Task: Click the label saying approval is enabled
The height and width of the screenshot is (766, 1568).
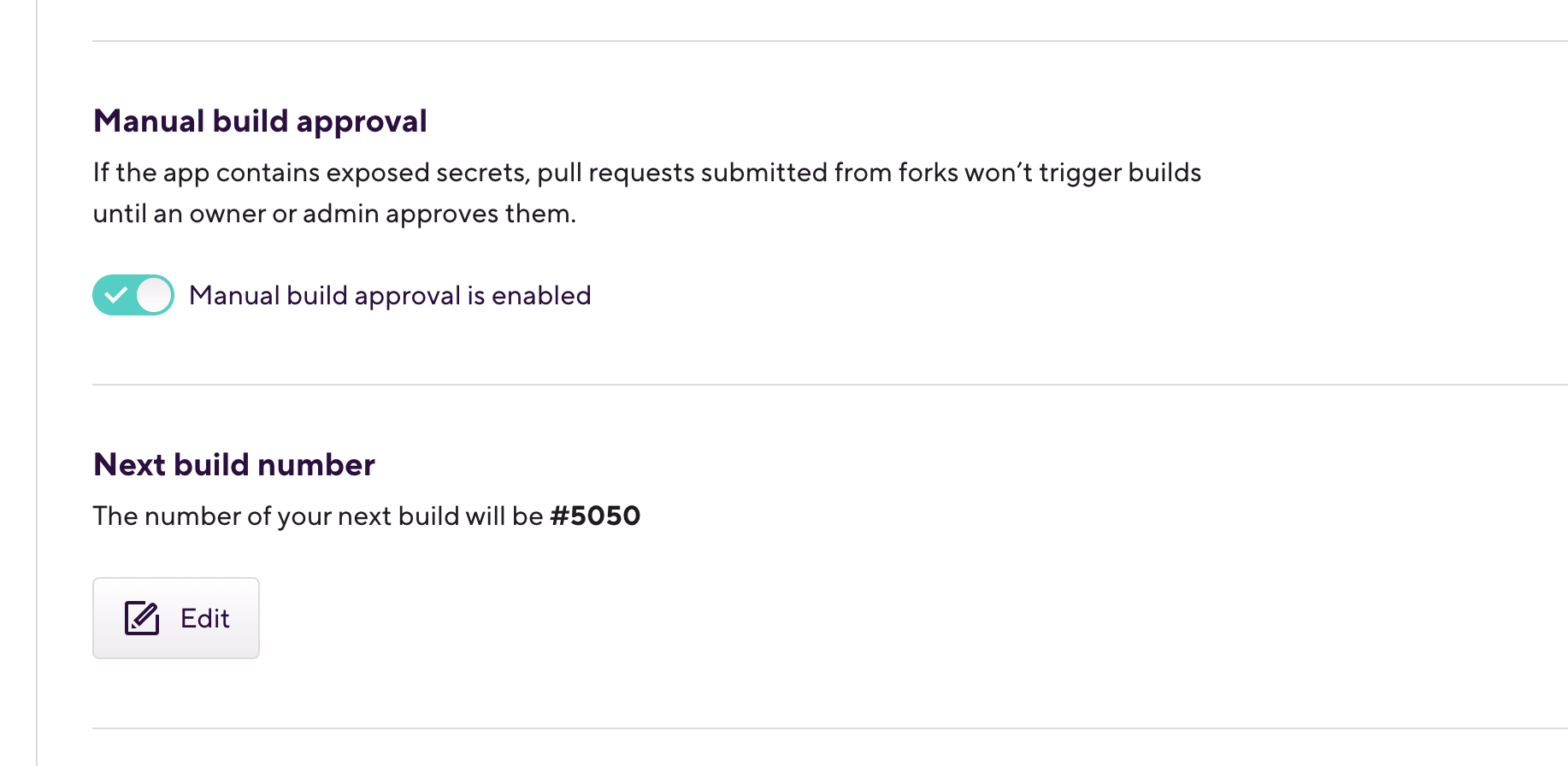Action: pos(390,295)
